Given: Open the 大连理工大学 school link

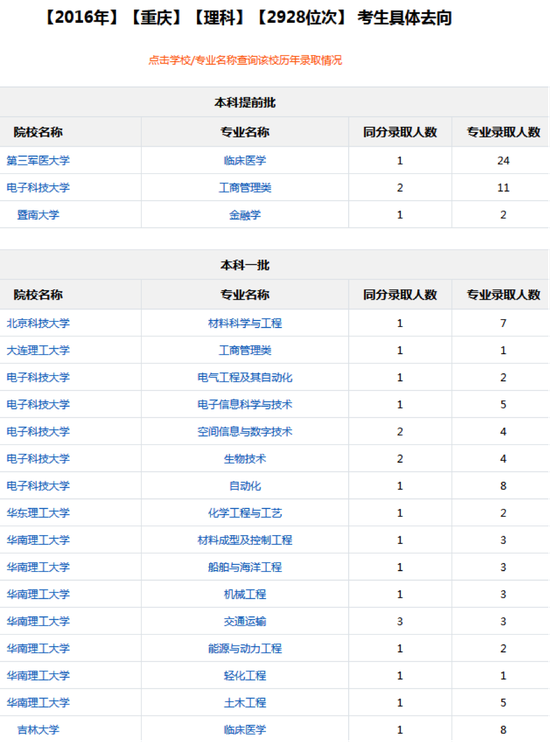Looking at the screenshot, I should (38, 350).
